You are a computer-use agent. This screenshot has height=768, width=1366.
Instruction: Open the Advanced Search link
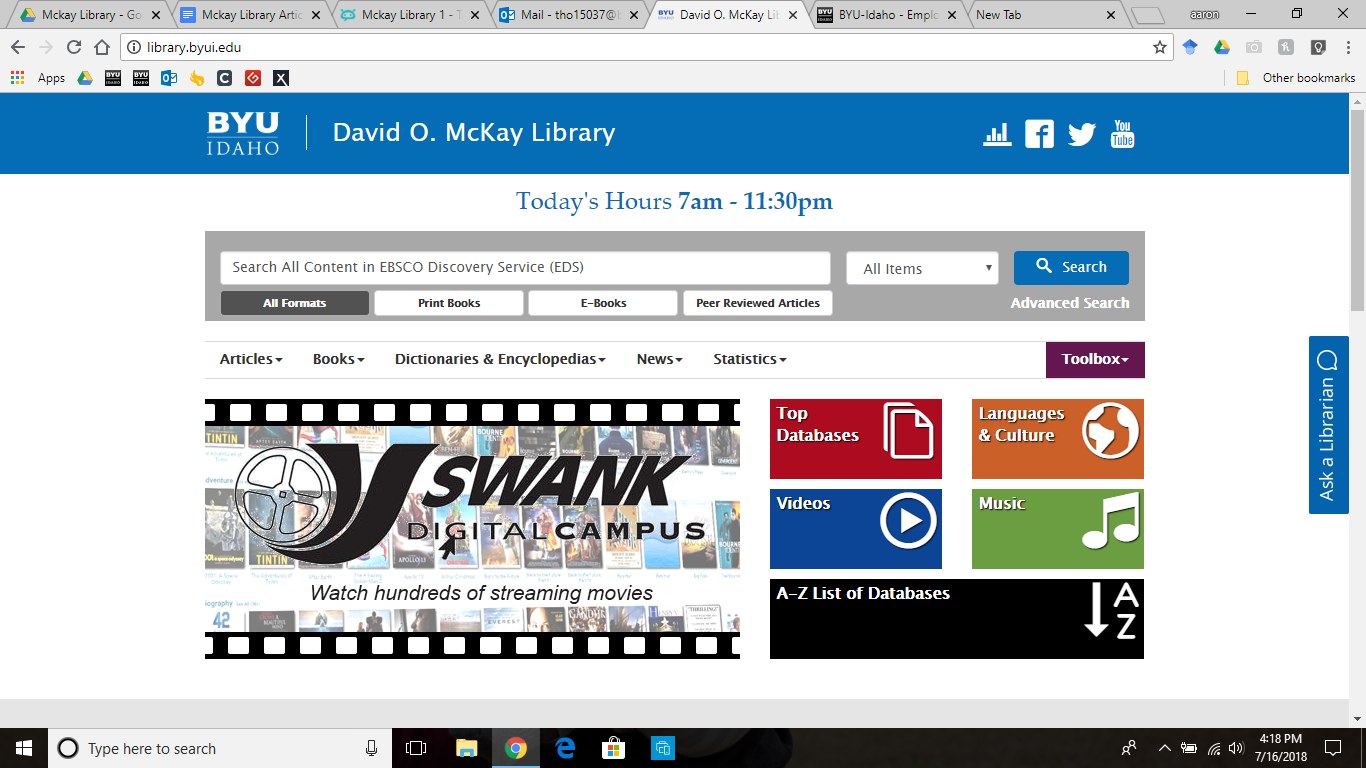pos(1070,303)
